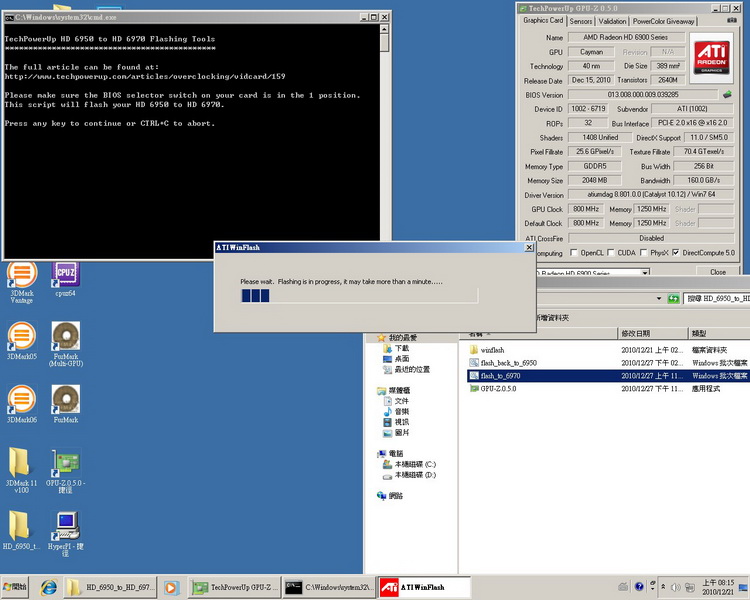Open the language bar options arrow
The image size is (750, 600).
pyautogui.click(x=652, y=587)
